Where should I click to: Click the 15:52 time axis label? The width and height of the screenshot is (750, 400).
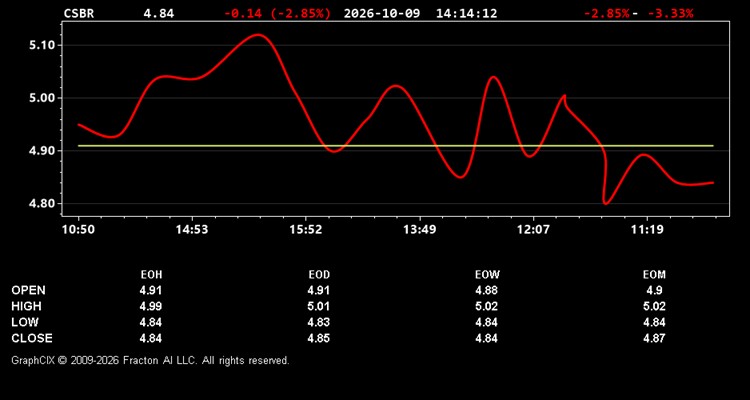(306, 229)
